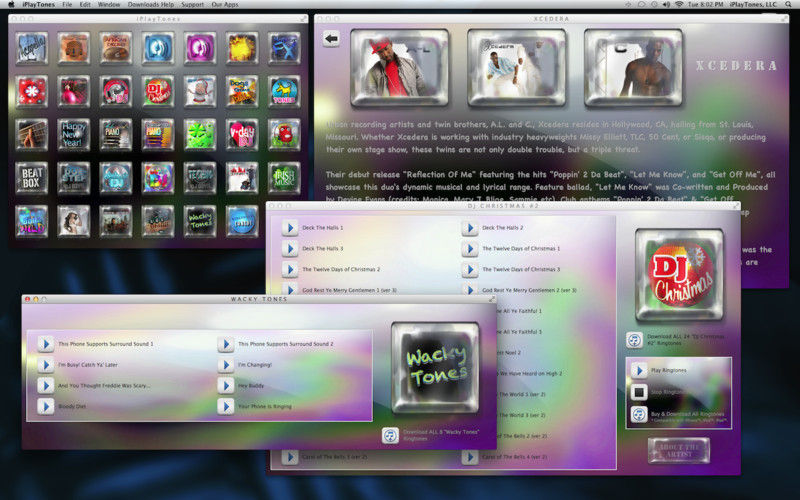Open the Happy New Year pack icon
The image size is (800, 500).
pos(73,135)
